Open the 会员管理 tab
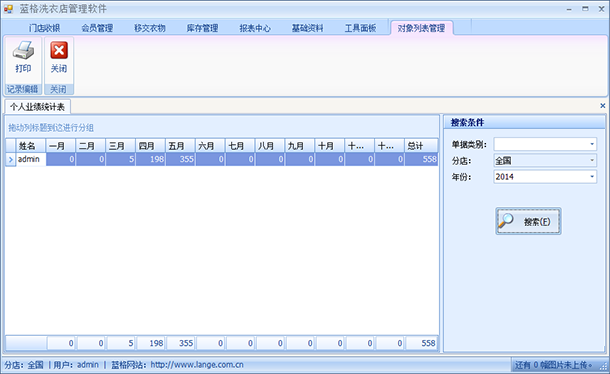610x374 pixels. coord(97,28)
